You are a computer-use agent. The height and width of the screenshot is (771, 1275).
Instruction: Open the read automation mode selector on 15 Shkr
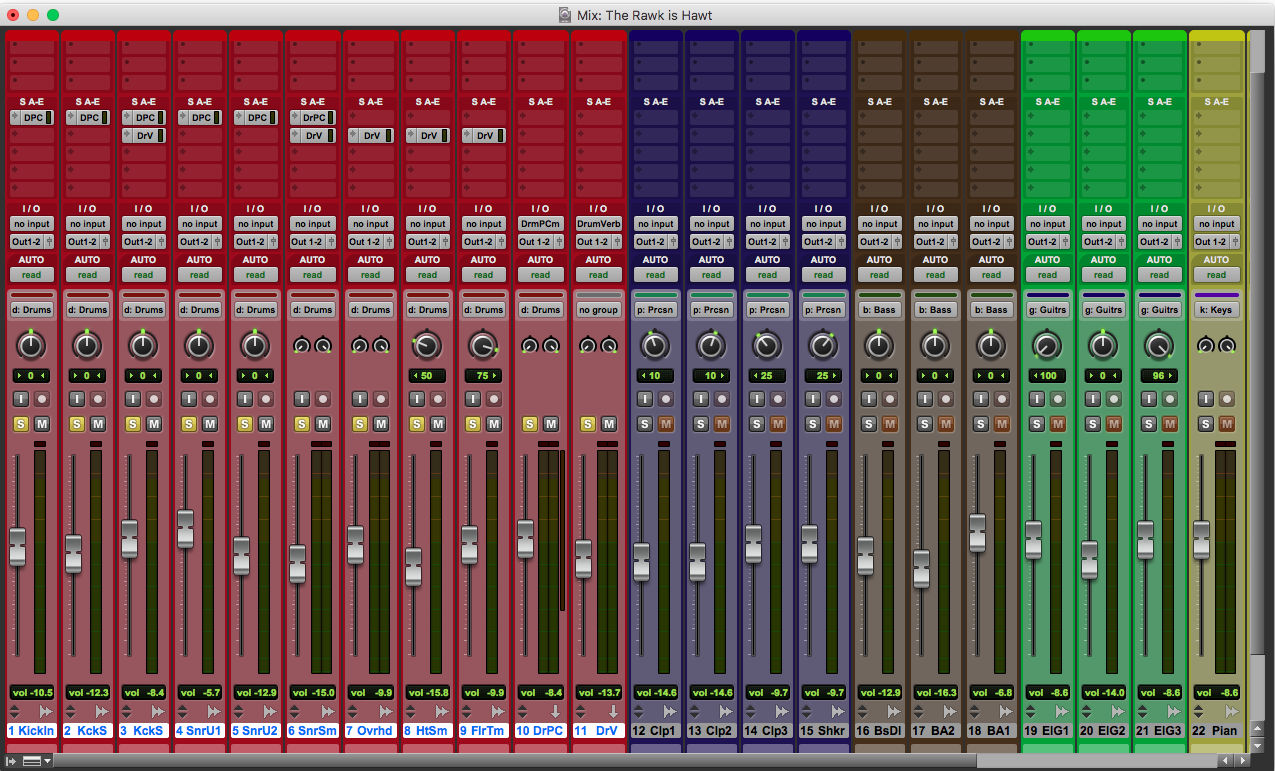pos(823,274)
